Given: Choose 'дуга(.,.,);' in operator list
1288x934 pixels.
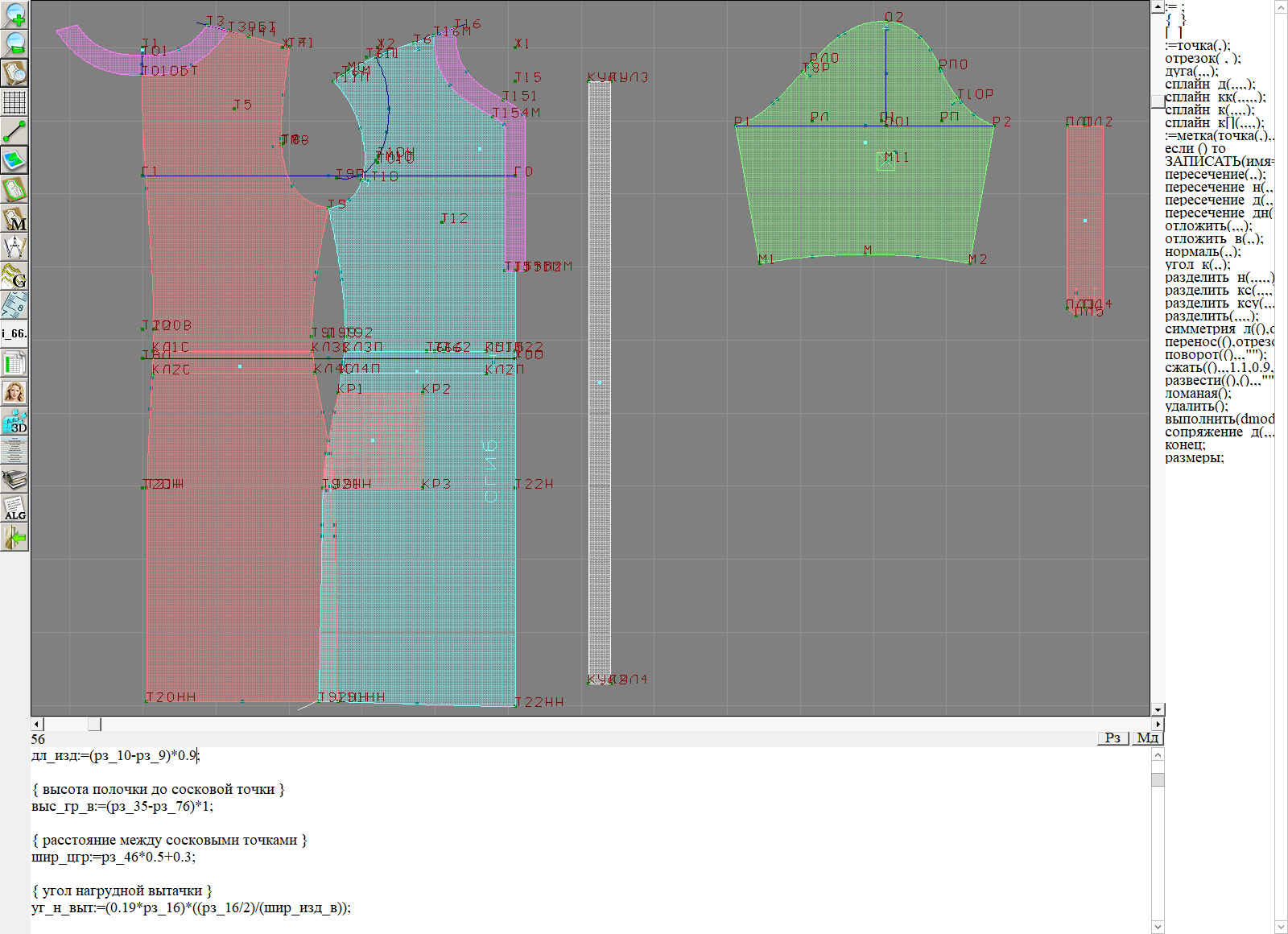Looking at the screenshot, I should click(1191, 72).
